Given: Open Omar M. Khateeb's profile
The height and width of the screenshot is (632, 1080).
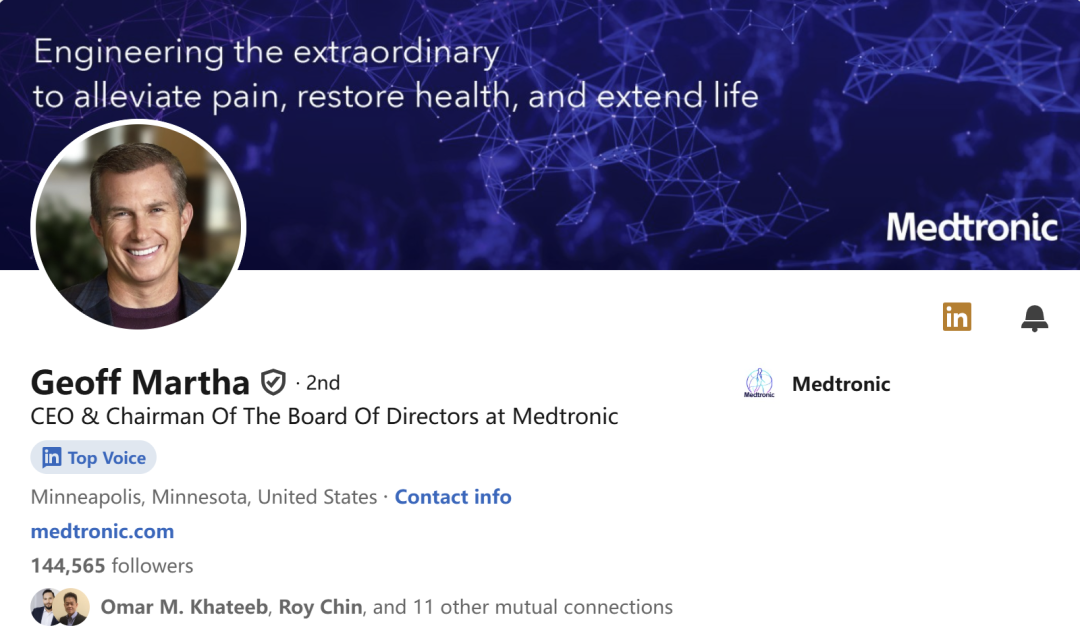Looking at the screenshot, I should 184,607.
